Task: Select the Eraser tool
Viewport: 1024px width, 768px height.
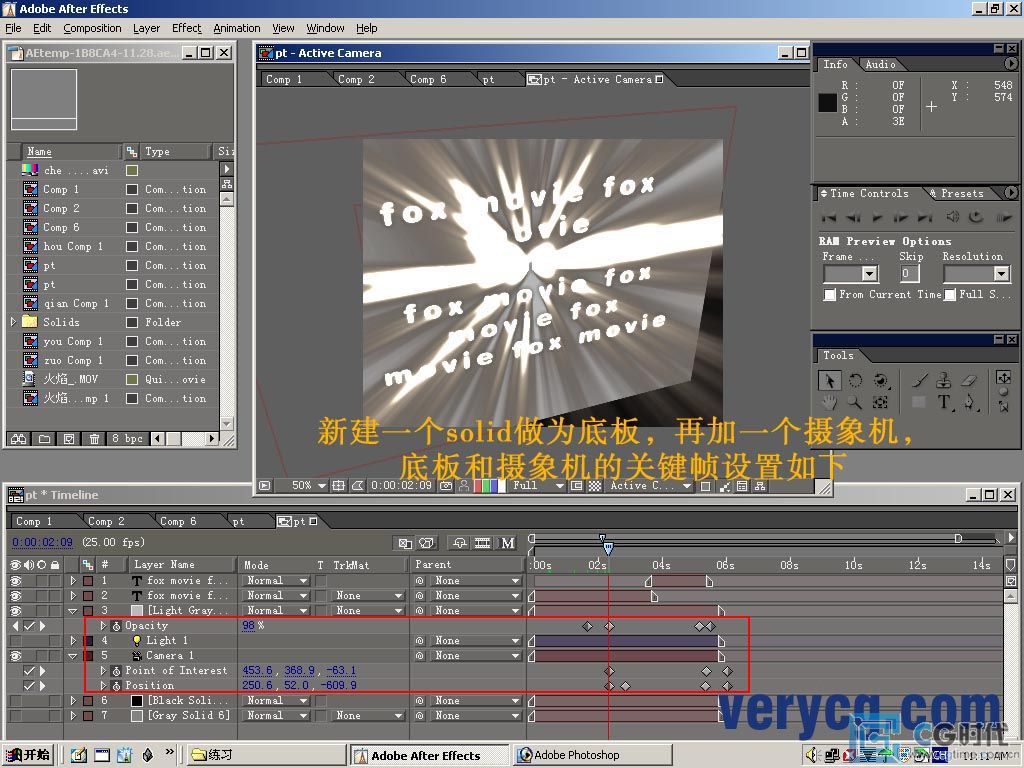Action: pos(969,380)
